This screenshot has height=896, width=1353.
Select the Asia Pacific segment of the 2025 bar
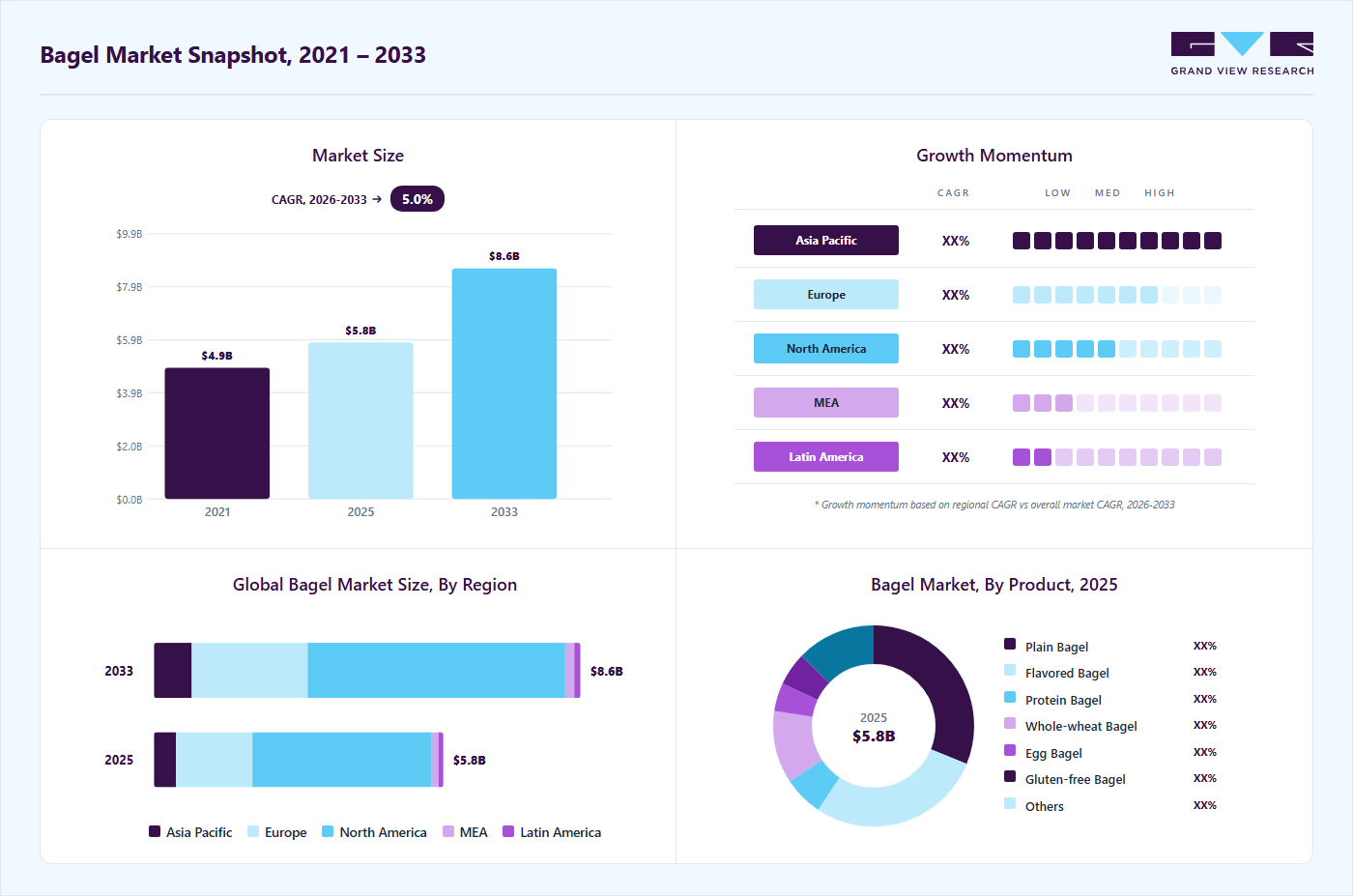tap(165, 760)
